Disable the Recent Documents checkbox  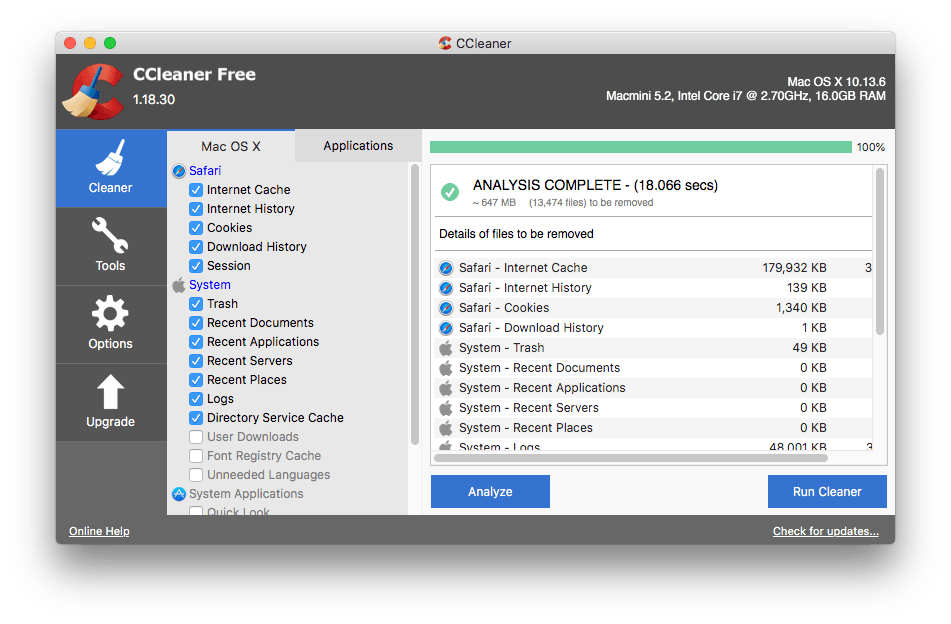point(196,322)
